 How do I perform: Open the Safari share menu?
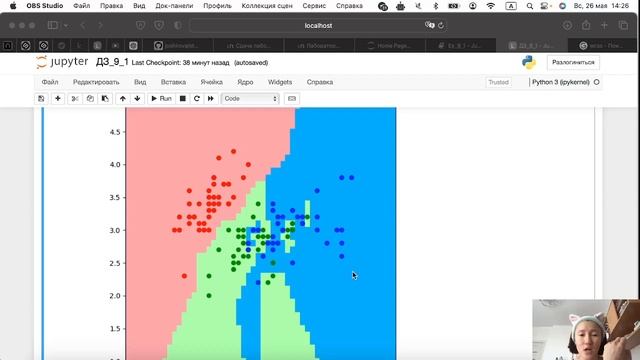[586, 25]
